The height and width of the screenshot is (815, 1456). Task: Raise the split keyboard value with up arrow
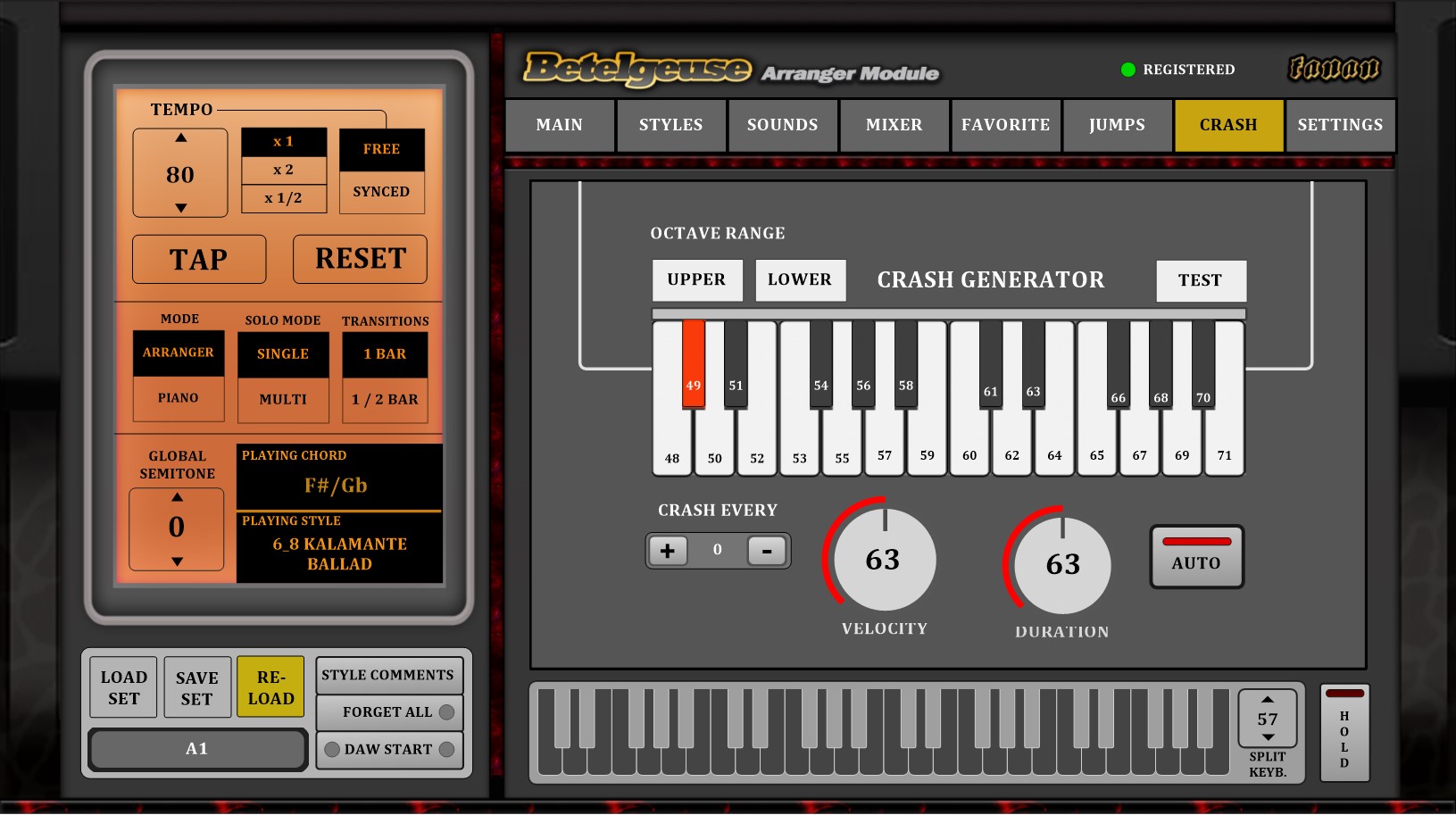point(1268,699)
